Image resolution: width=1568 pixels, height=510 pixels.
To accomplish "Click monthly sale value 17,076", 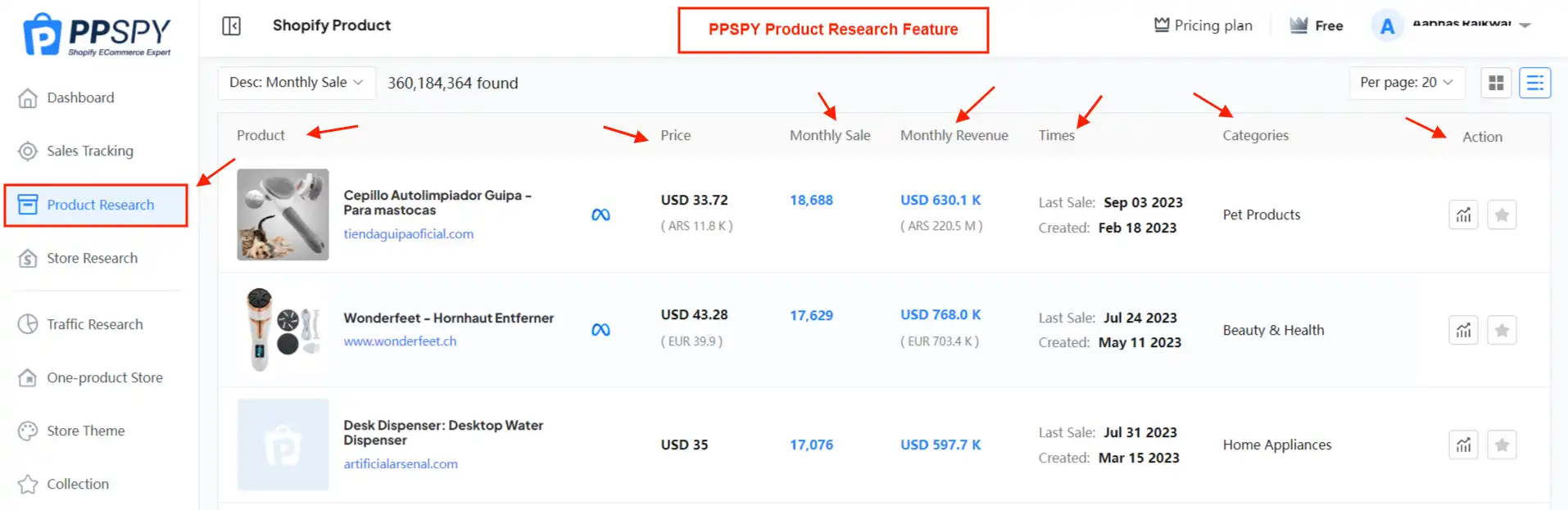I will (x=811, y=445).
